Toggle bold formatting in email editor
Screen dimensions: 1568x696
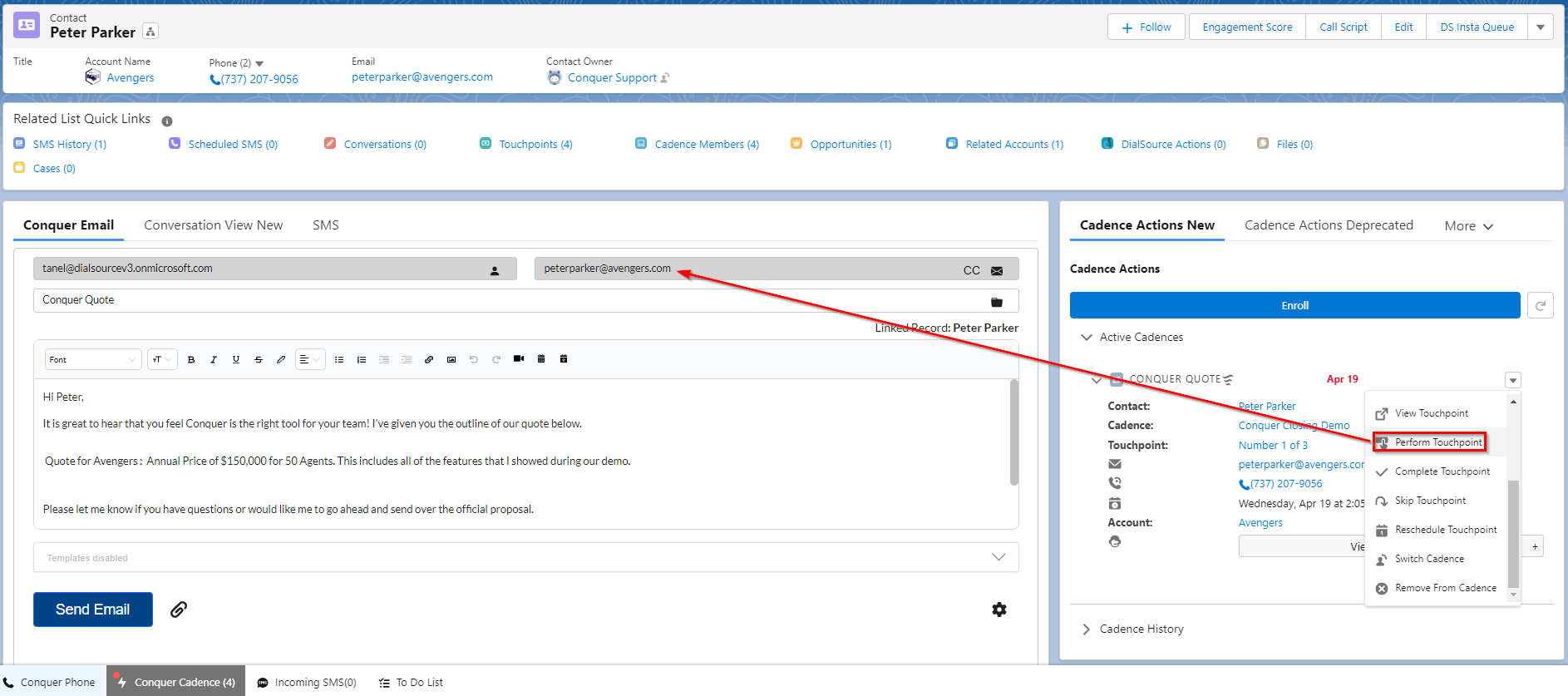[191, 360]
